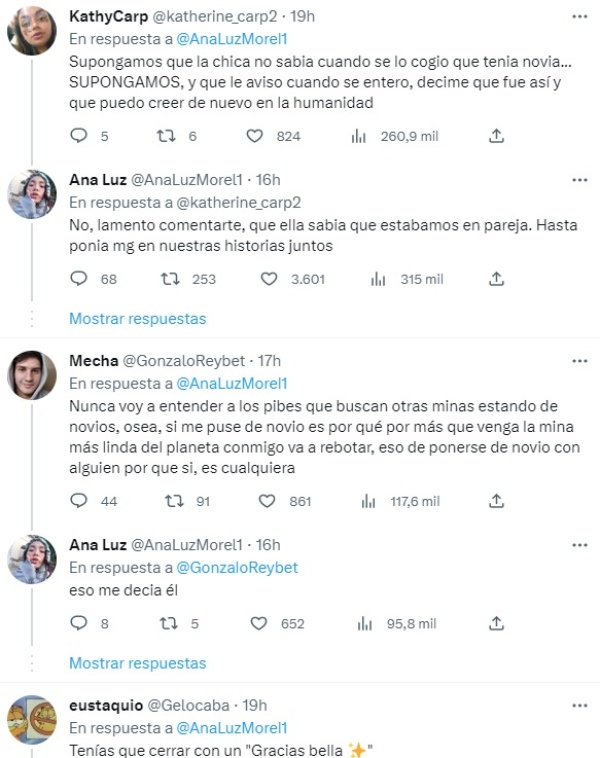Like Ana Luz's tweet with 3.601 likes
This screenshot has height=758, width=600.
[269, 279]
